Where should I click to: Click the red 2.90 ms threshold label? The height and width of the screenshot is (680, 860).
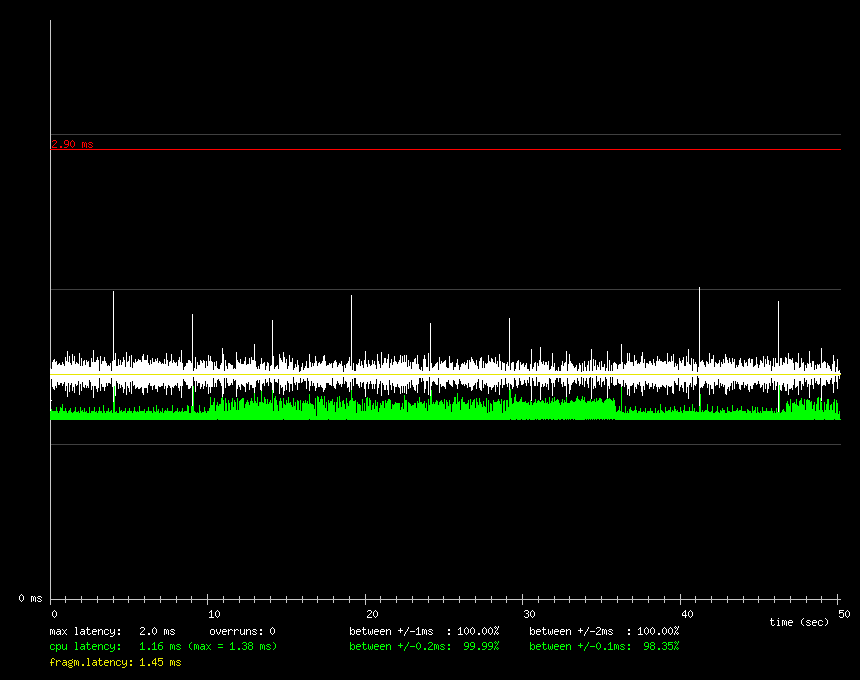coord(72,144)
